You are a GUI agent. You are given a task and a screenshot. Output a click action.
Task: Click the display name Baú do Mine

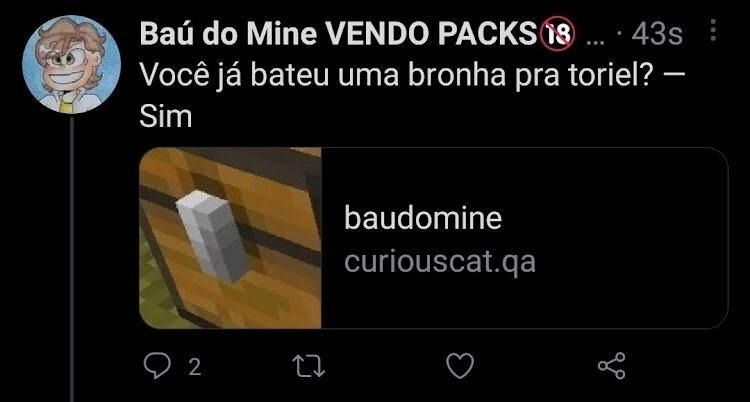(228, 34)
